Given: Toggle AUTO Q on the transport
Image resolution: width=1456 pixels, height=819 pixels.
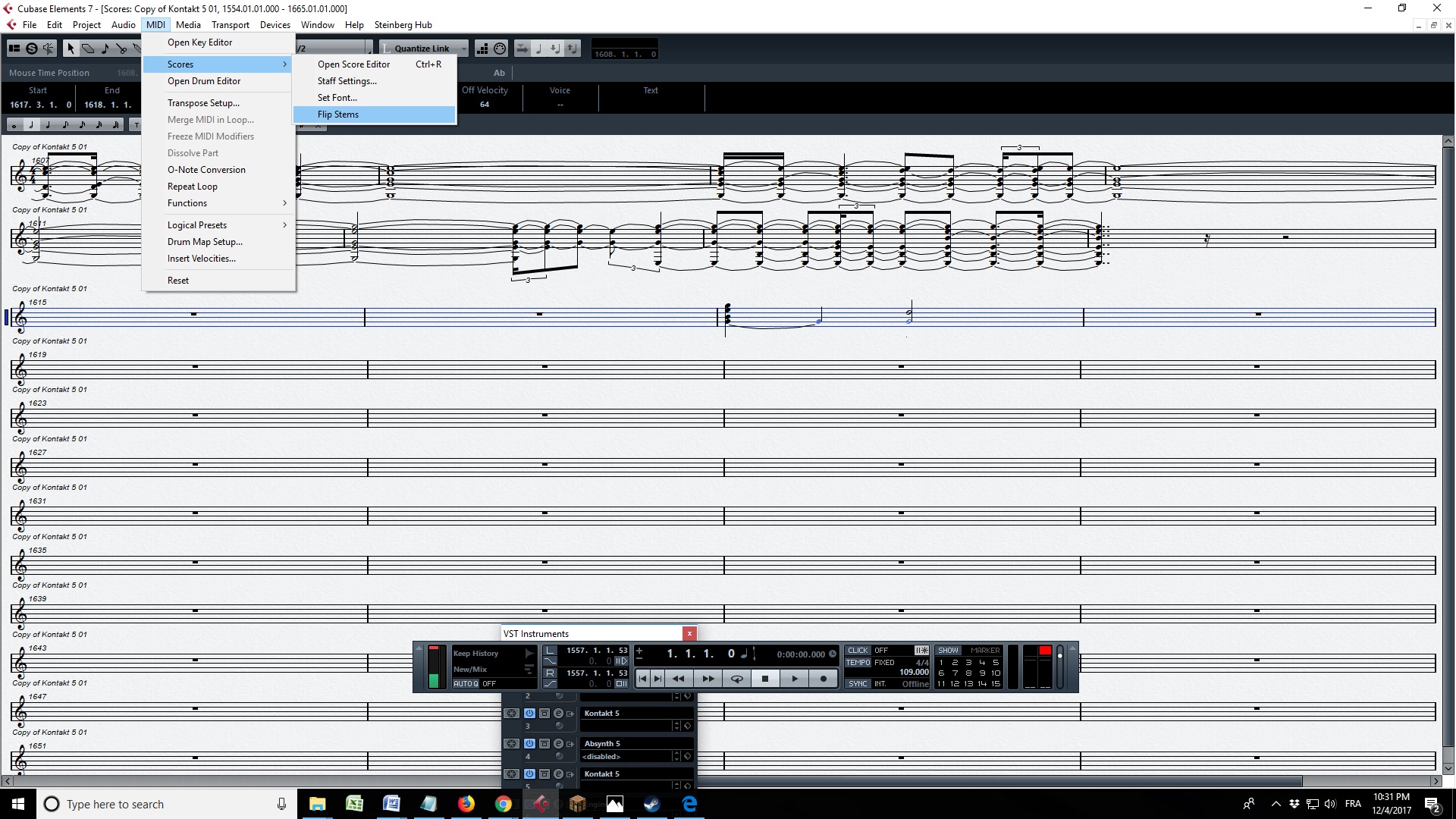Looking at the screenshot, I should (x=466, y=684).
